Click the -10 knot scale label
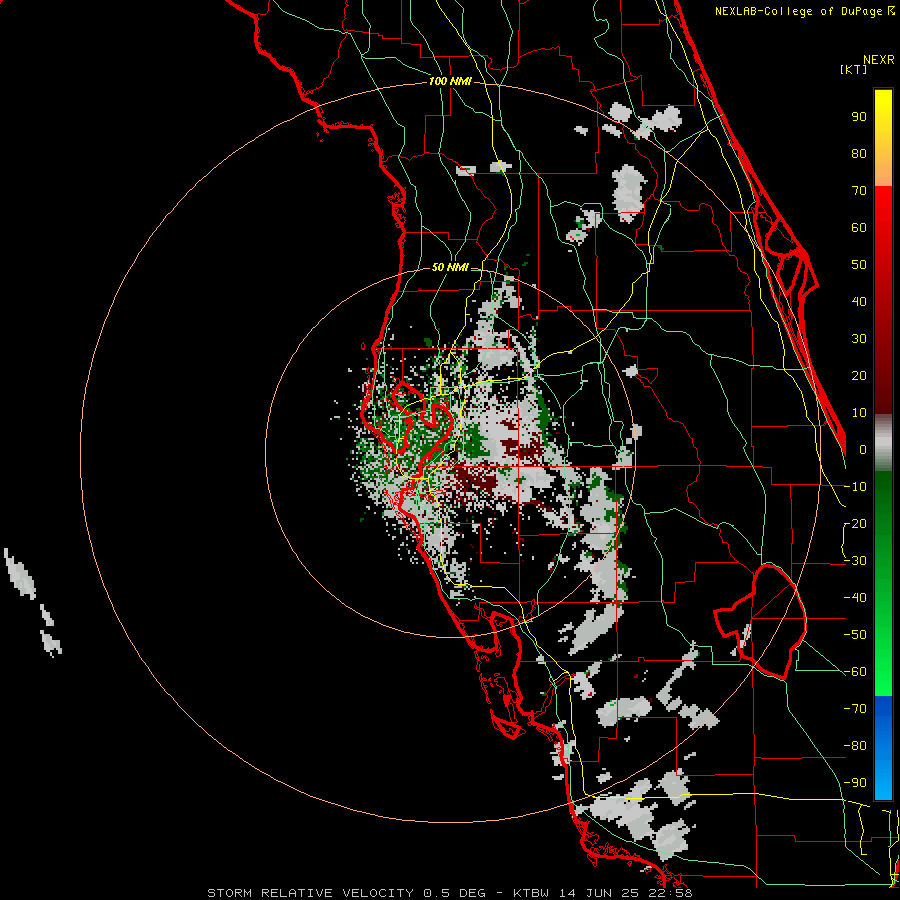Image resolution: width=900 pixels, height=900 pixels. tap(855, 487)
